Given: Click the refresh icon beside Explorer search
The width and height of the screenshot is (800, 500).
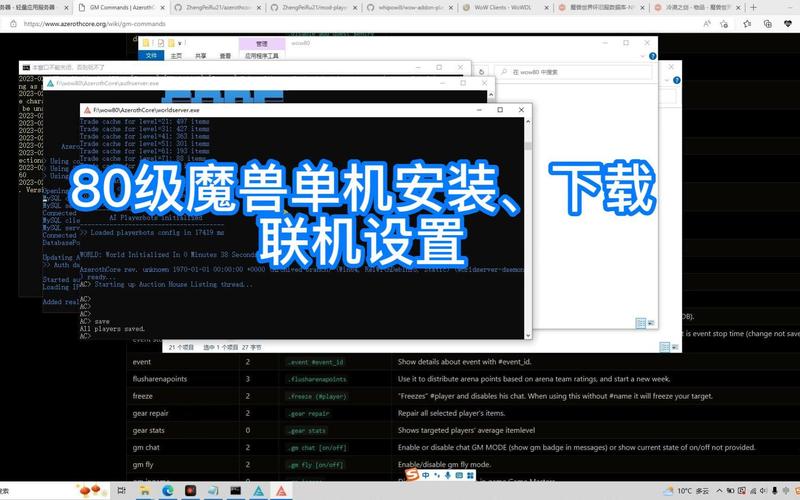Looking at the screenshot, I should 481,72.
